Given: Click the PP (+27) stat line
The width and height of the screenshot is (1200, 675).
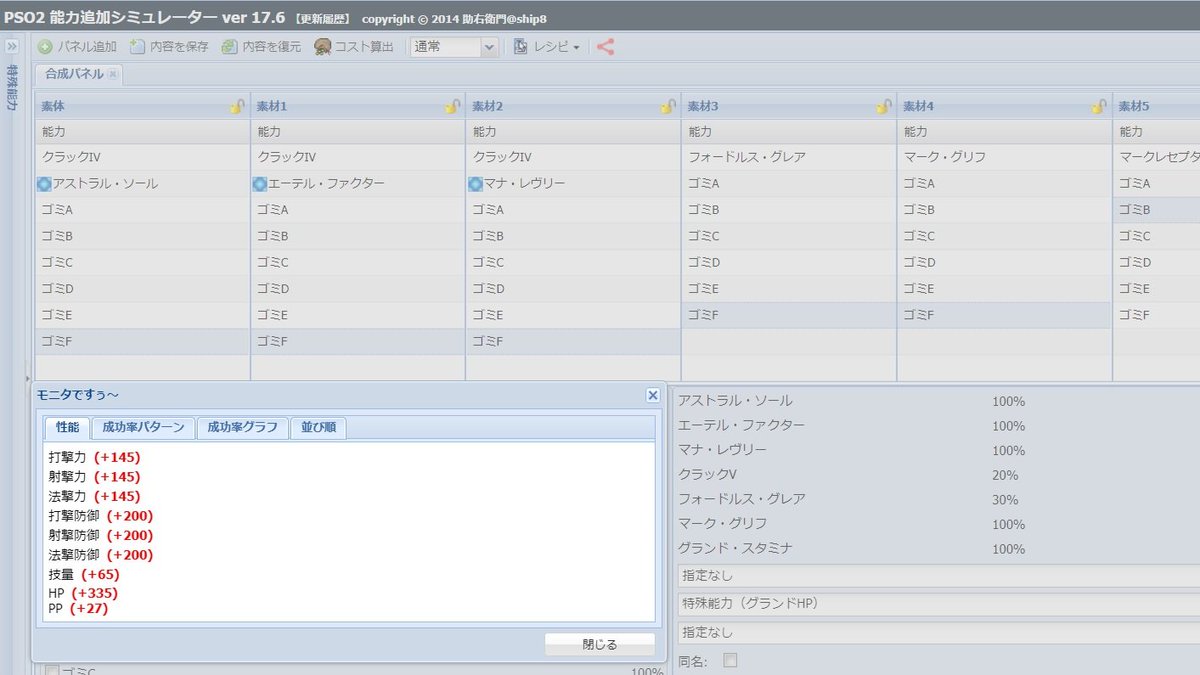Looking at the screenshot, I should click(78, 608).
